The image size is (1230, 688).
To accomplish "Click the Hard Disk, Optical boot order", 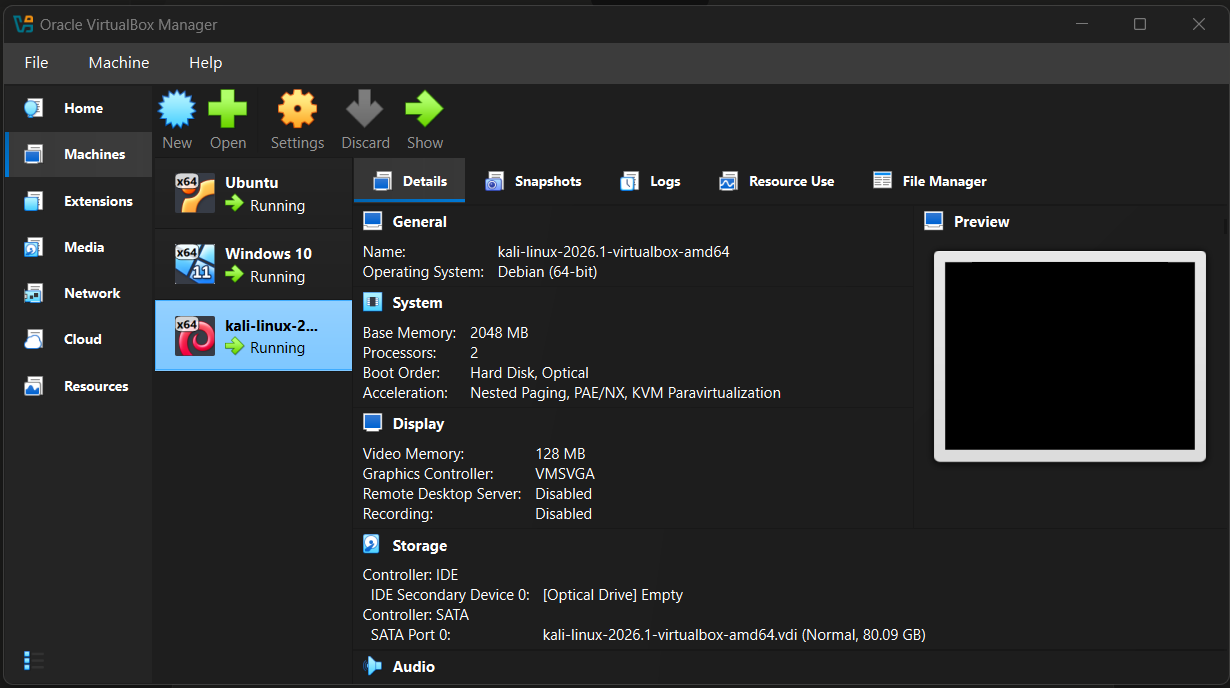I will [x=530, y=373].
